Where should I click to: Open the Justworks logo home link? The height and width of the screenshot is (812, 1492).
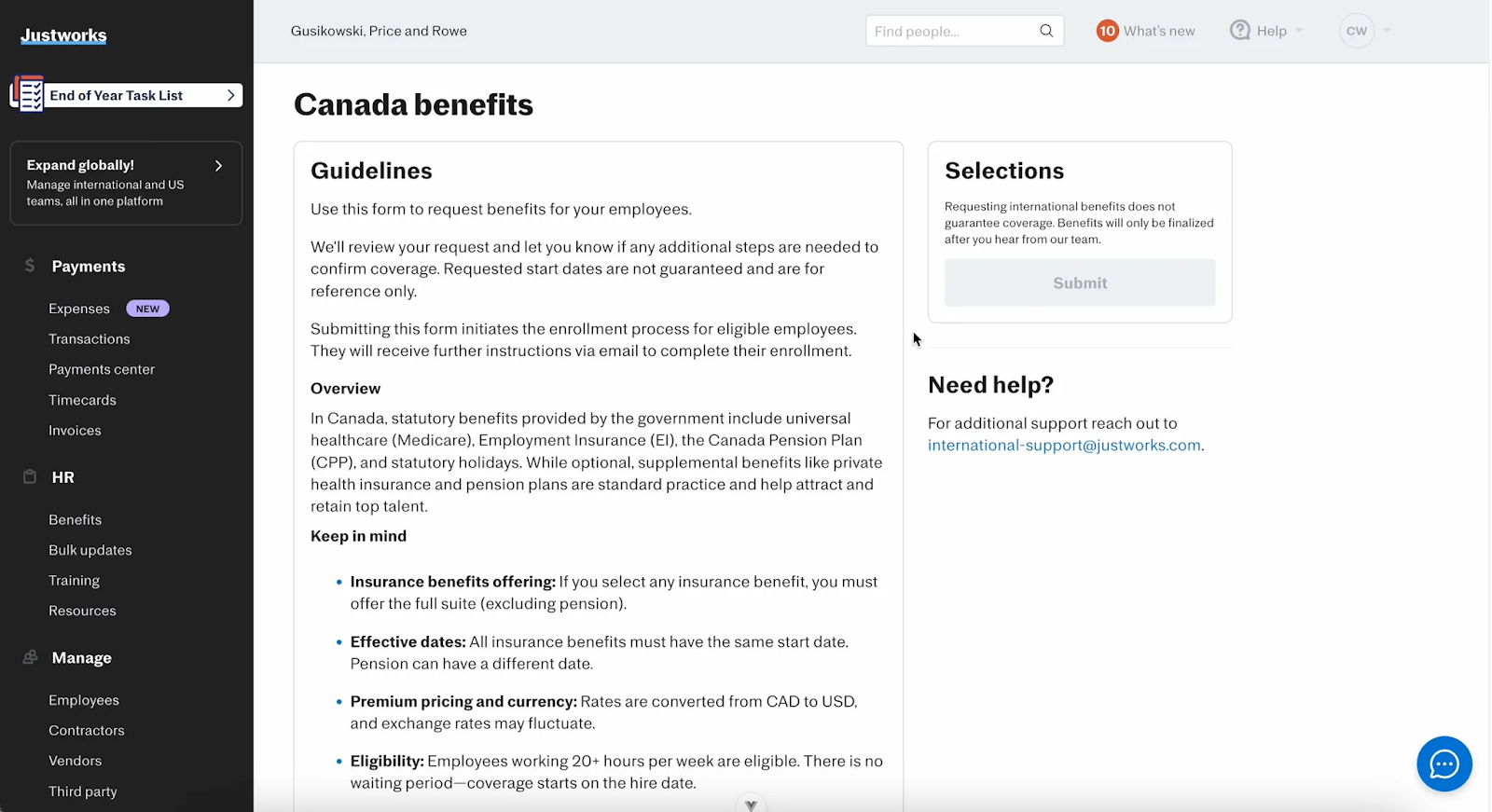pos(63,35)
